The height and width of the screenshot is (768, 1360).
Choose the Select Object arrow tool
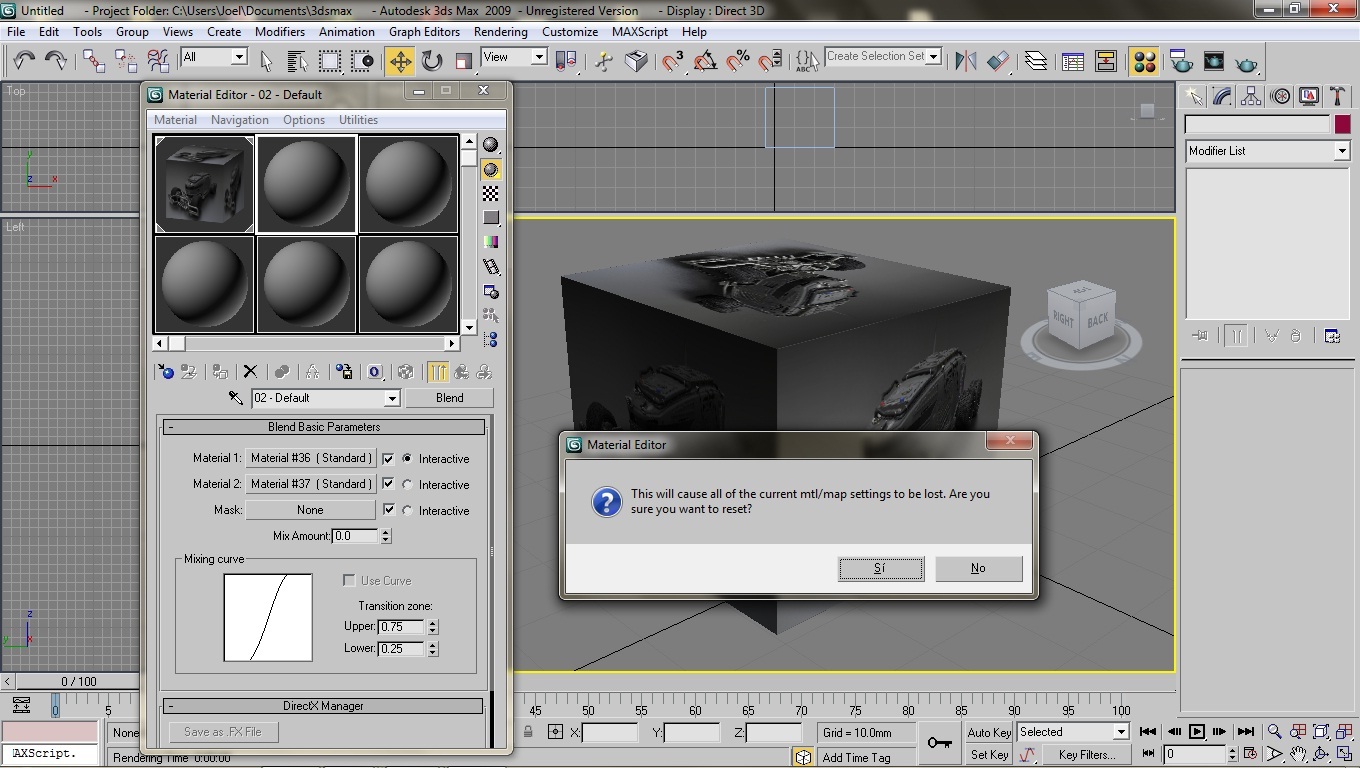click(266, 61)
